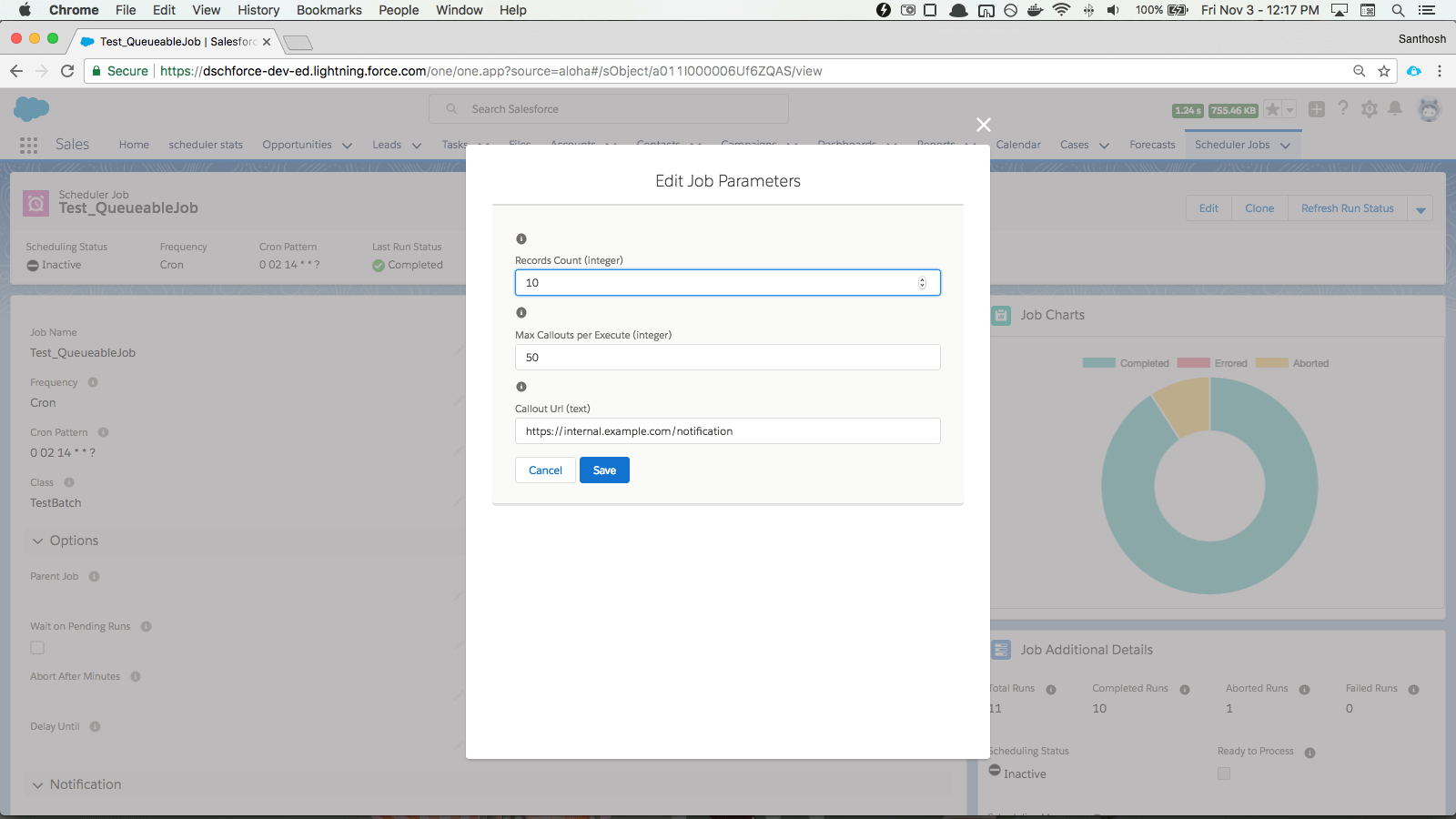Click the Save button

[604, 470]
